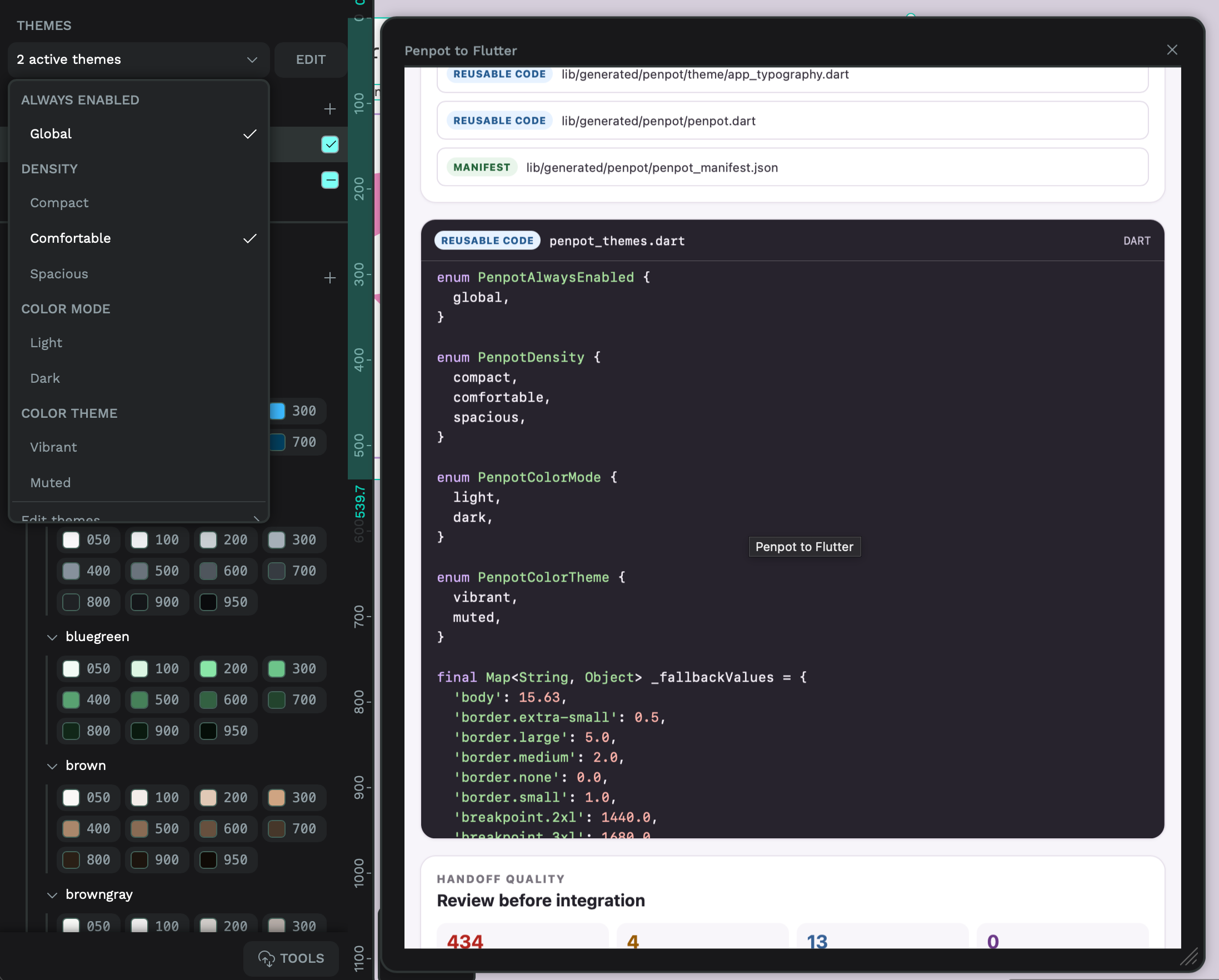Click the 'breakpoint.2xl' code line
The height and width of the screenshot is (980, 1219).
pyautogui.click(x=555, y=818)
